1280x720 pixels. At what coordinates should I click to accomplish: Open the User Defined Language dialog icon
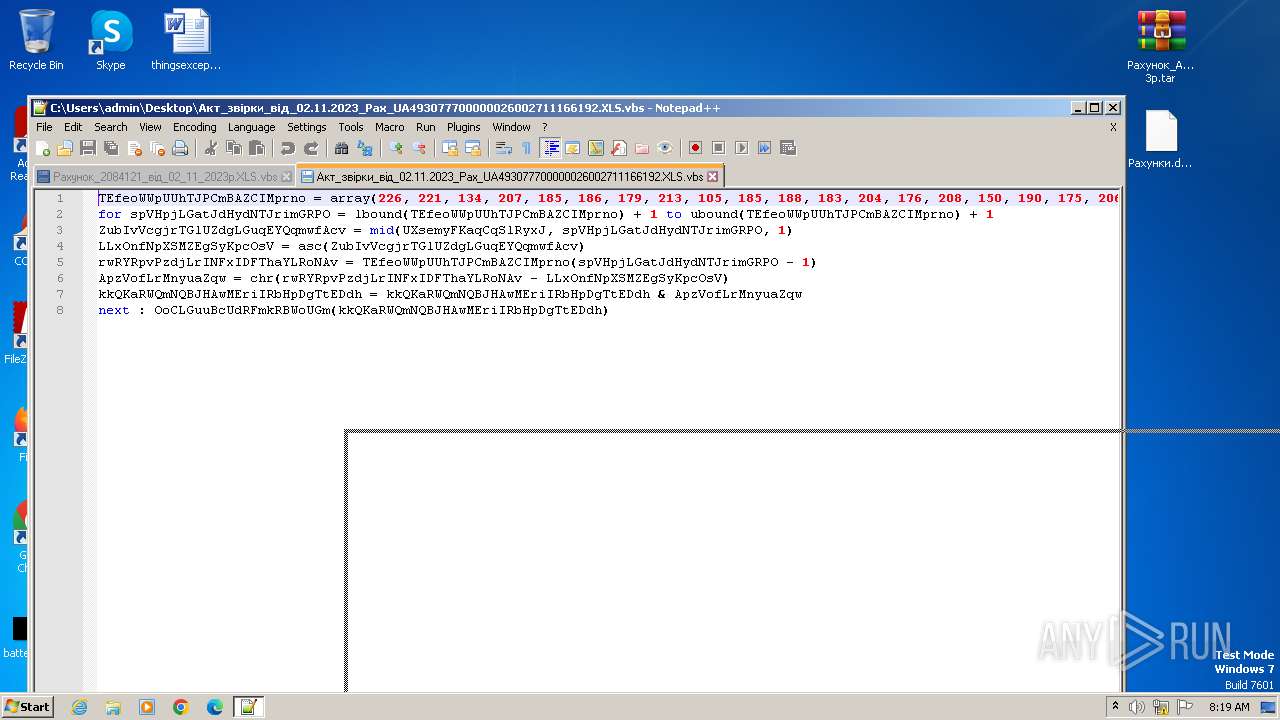pos(573,148)
